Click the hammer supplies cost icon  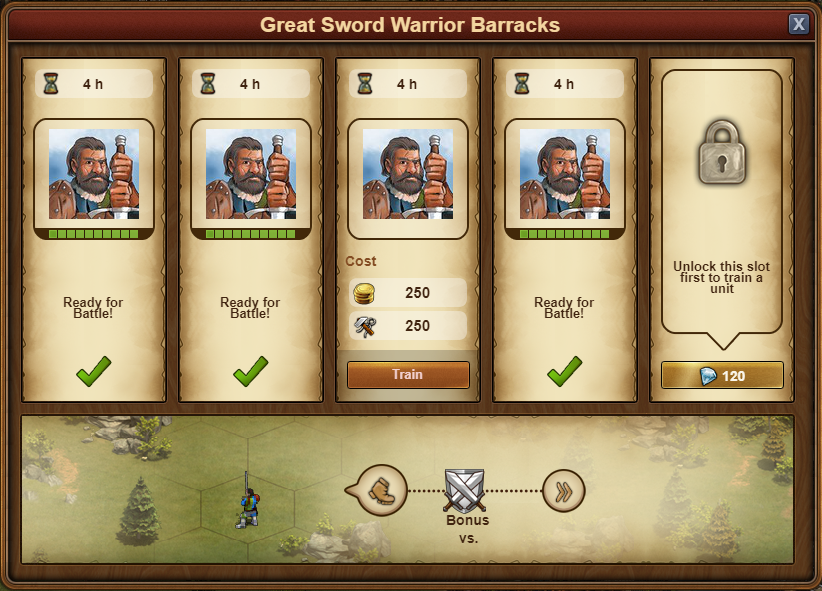coord(365,326)
